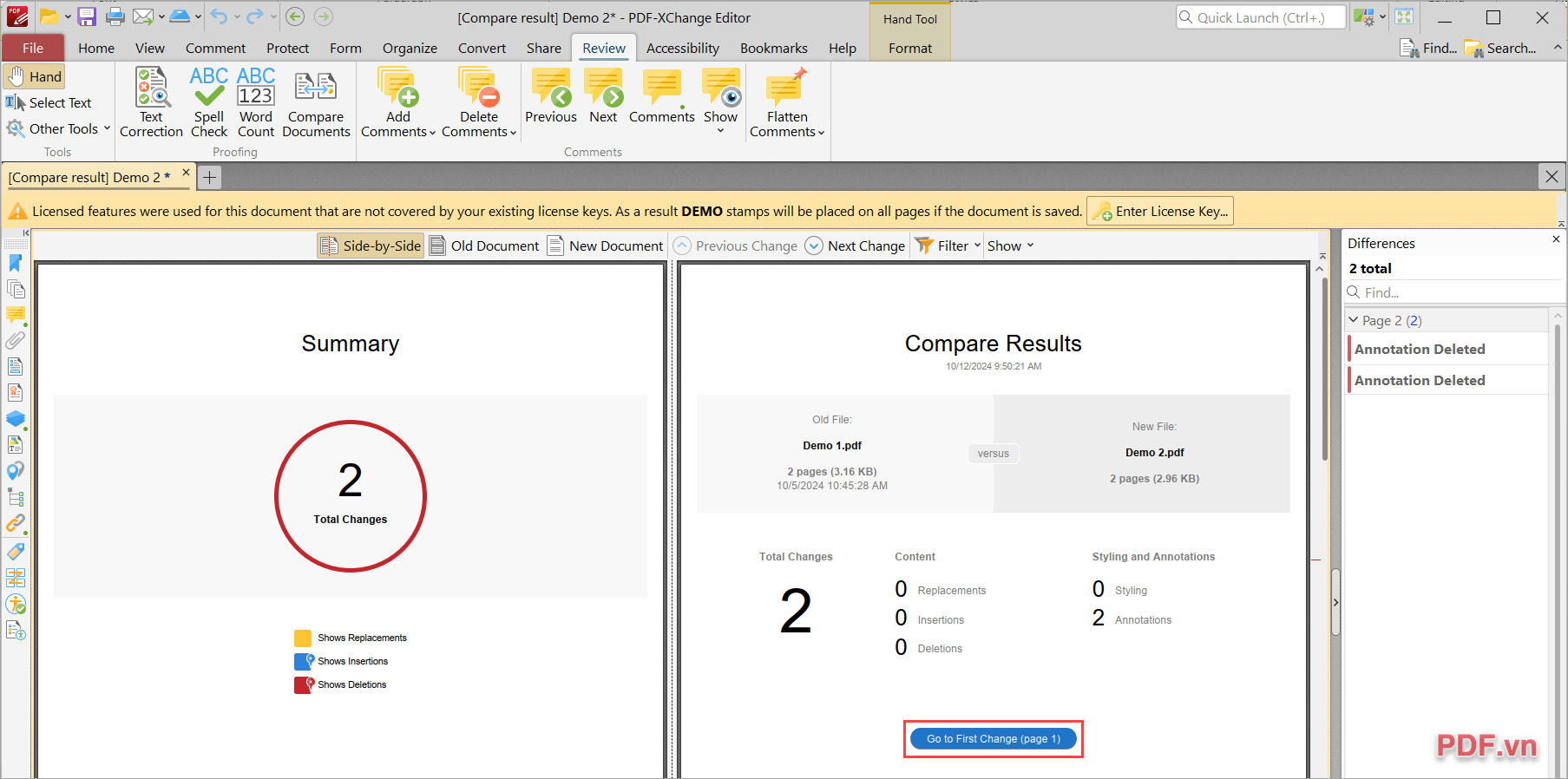Open the Format tab under Hand Tool
Screen dimensions: 1568x779
click(x=910, y=49)
